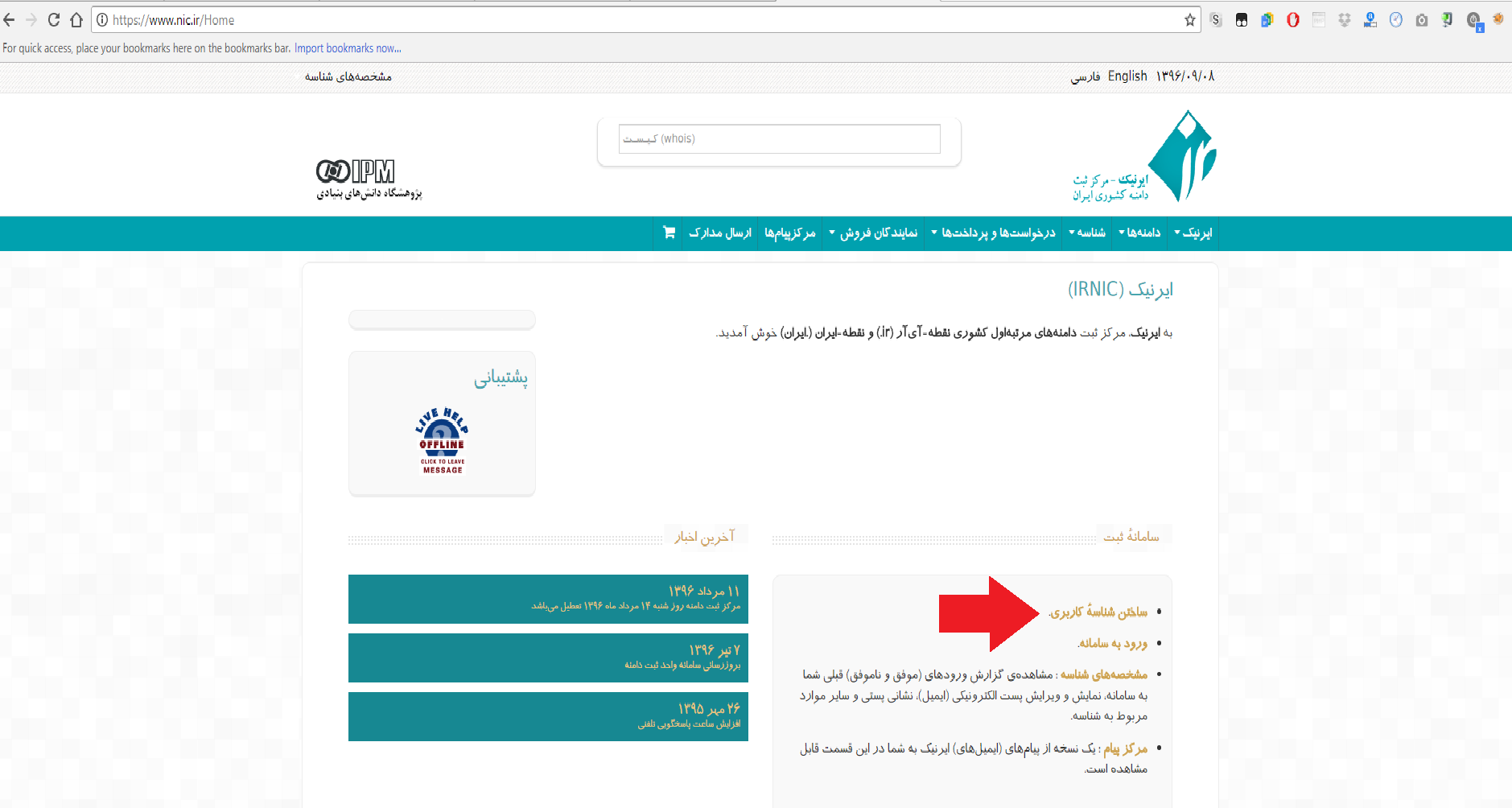Viewport: 1512px width, 808px height.
Task: Open the orange globe extension icon
Action: coord(1498,19)
